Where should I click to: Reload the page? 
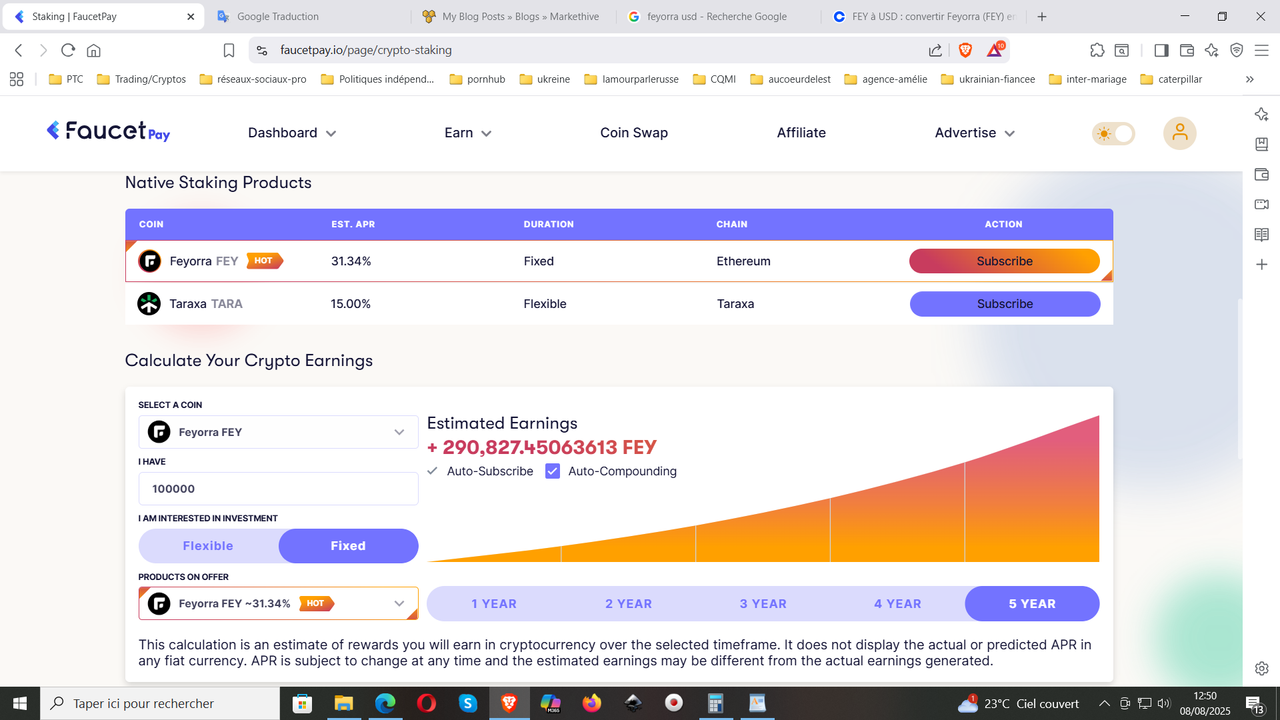[68, 50]
